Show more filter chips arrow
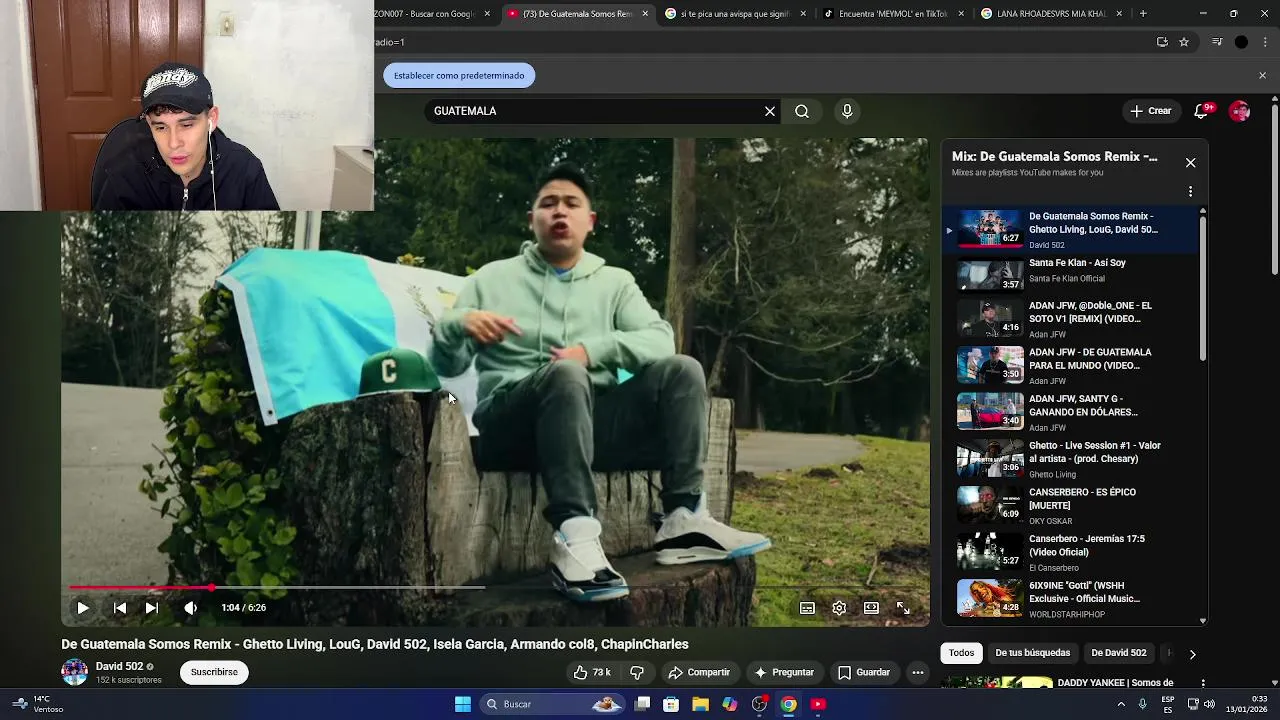Screen dimensions: 1280x720 1192,654
